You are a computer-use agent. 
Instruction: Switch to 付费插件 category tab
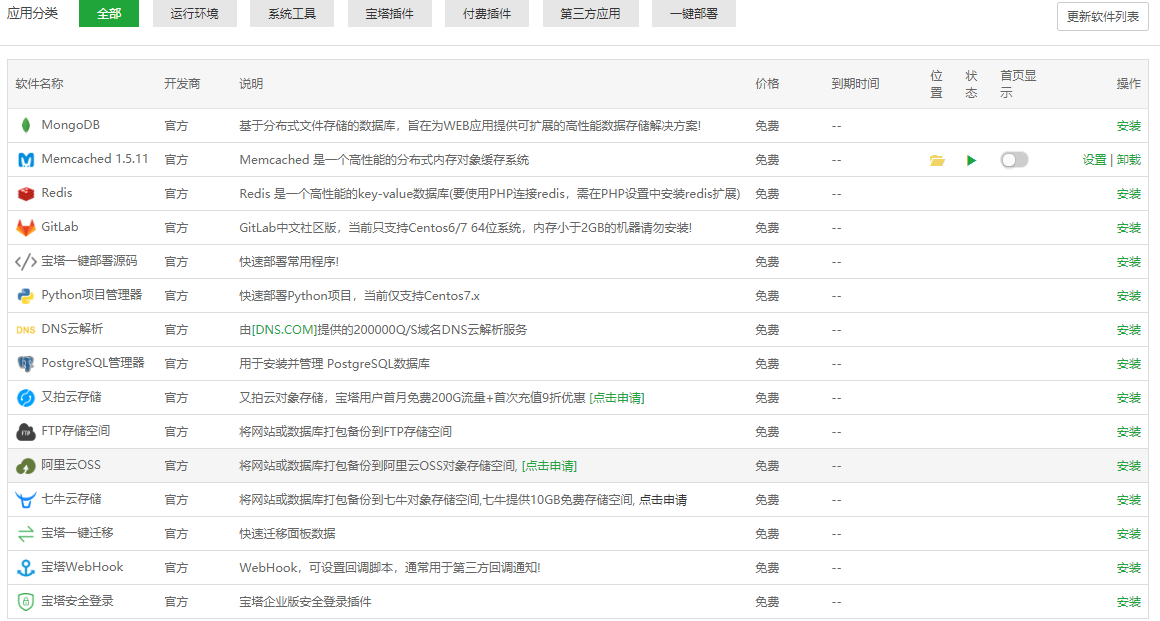point(487,13)
